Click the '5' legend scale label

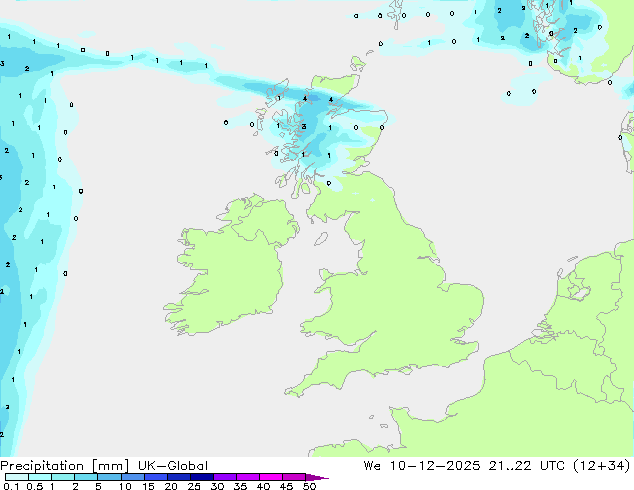click(98, 486)
